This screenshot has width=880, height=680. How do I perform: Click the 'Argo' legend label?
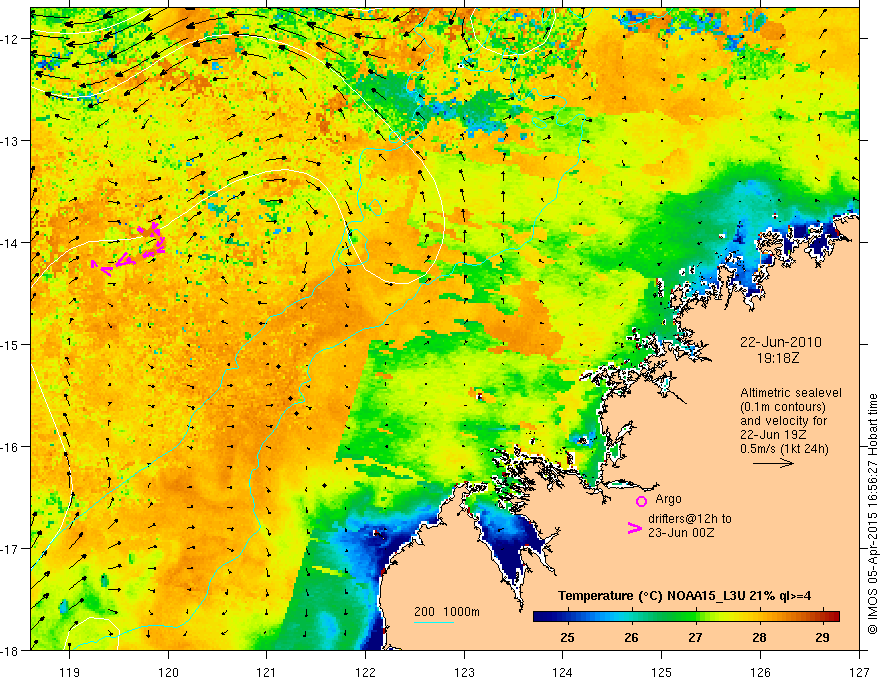668,499
